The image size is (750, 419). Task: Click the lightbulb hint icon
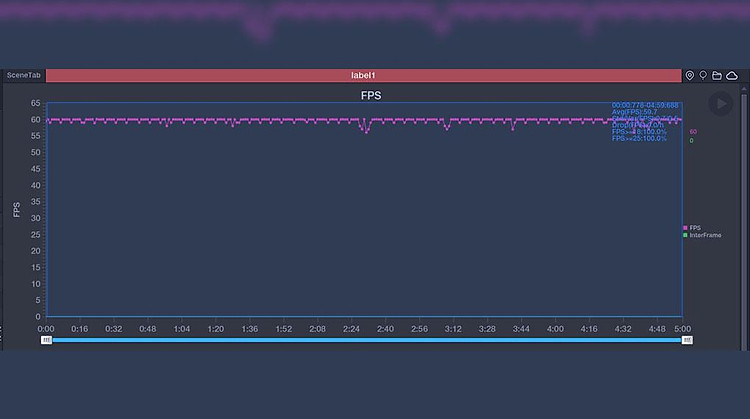pos(703,75)
